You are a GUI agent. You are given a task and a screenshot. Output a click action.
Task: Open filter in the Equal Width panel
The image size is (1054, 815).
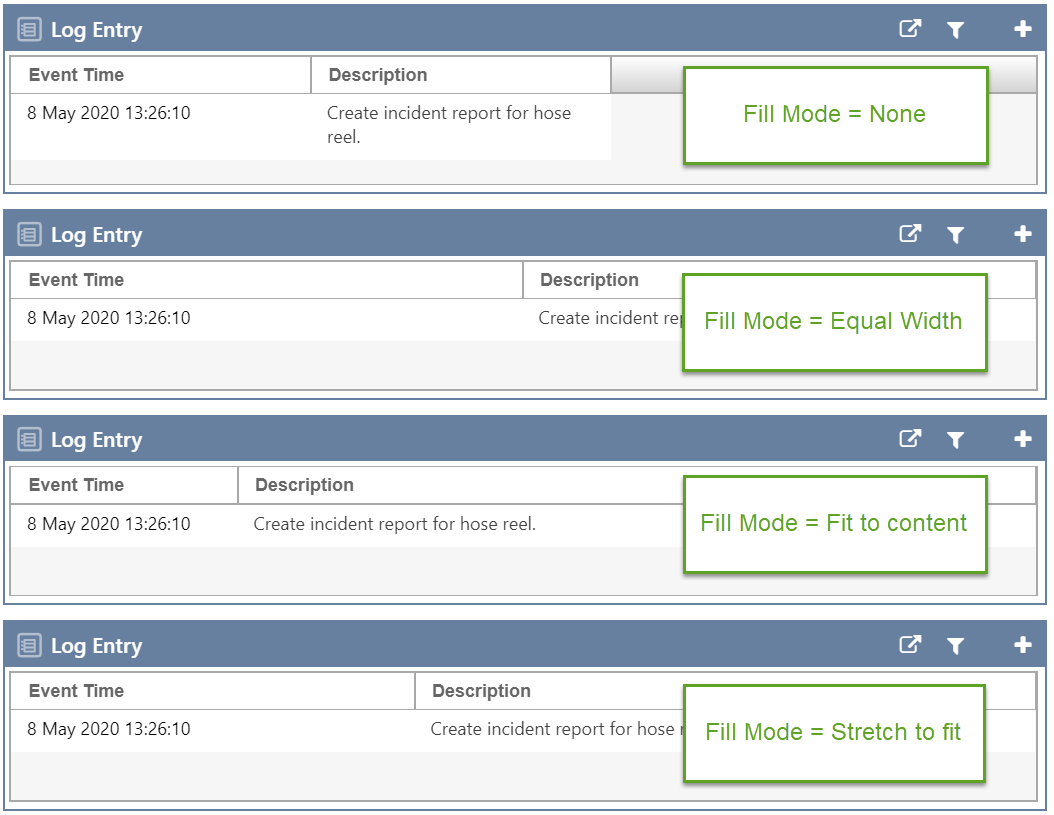coord(956,235)
